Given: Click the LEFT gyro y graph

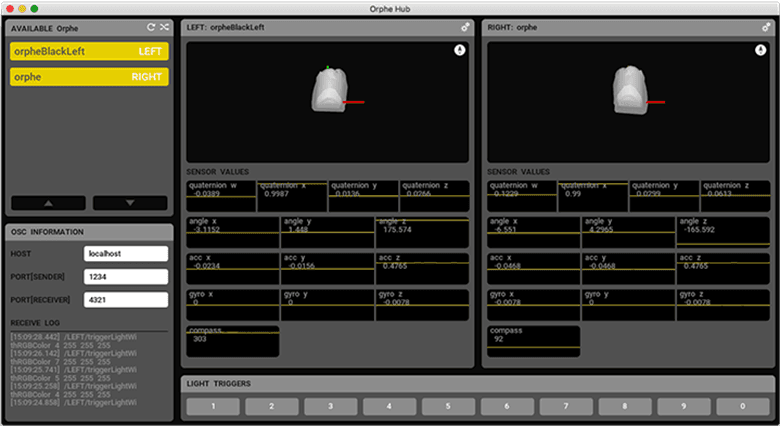Looking at the screenshot, I should pyautogui.click(x=327, y=305).
